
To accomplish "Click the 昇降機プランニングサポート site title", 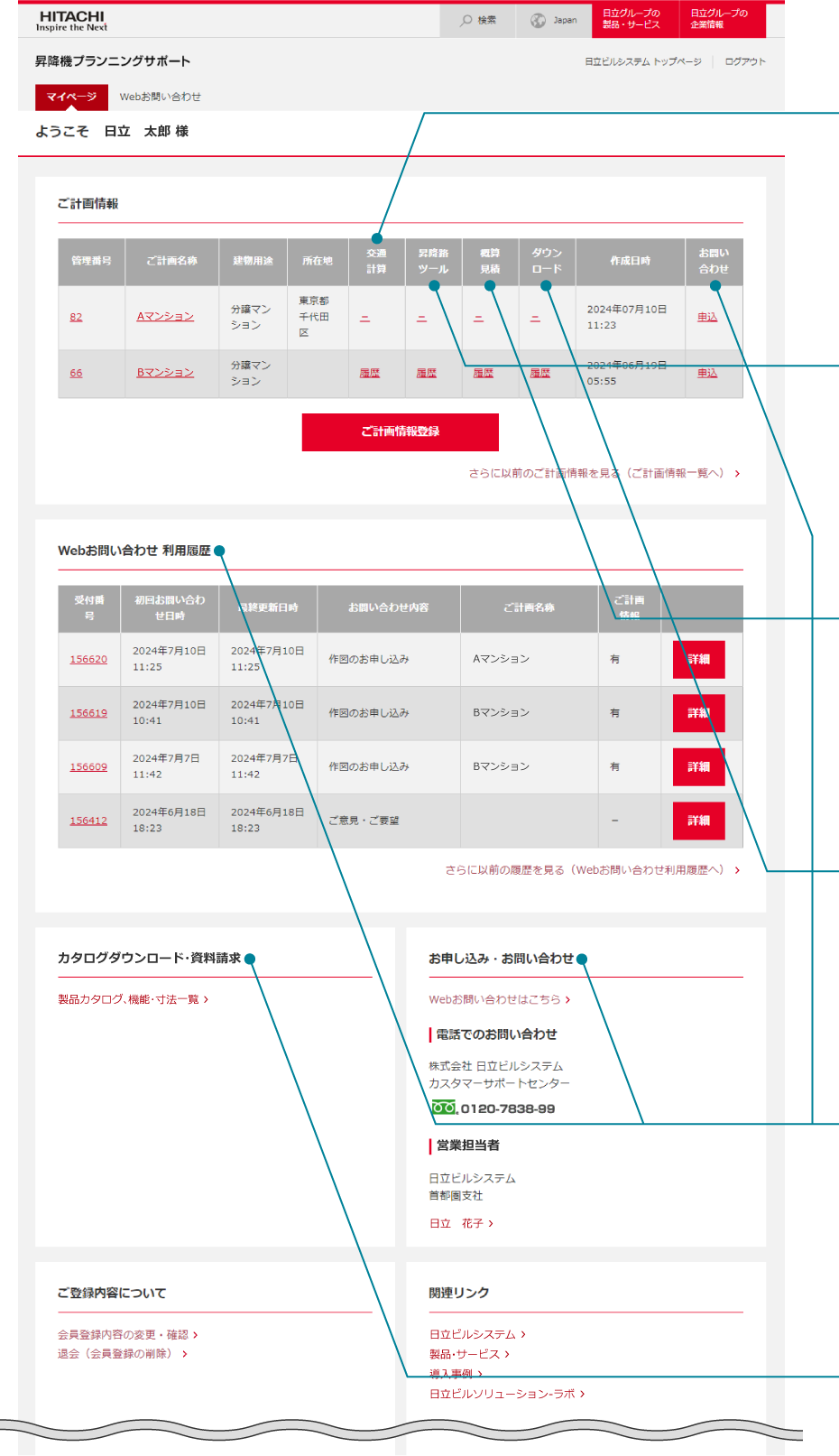I will [x=113, y=61].
